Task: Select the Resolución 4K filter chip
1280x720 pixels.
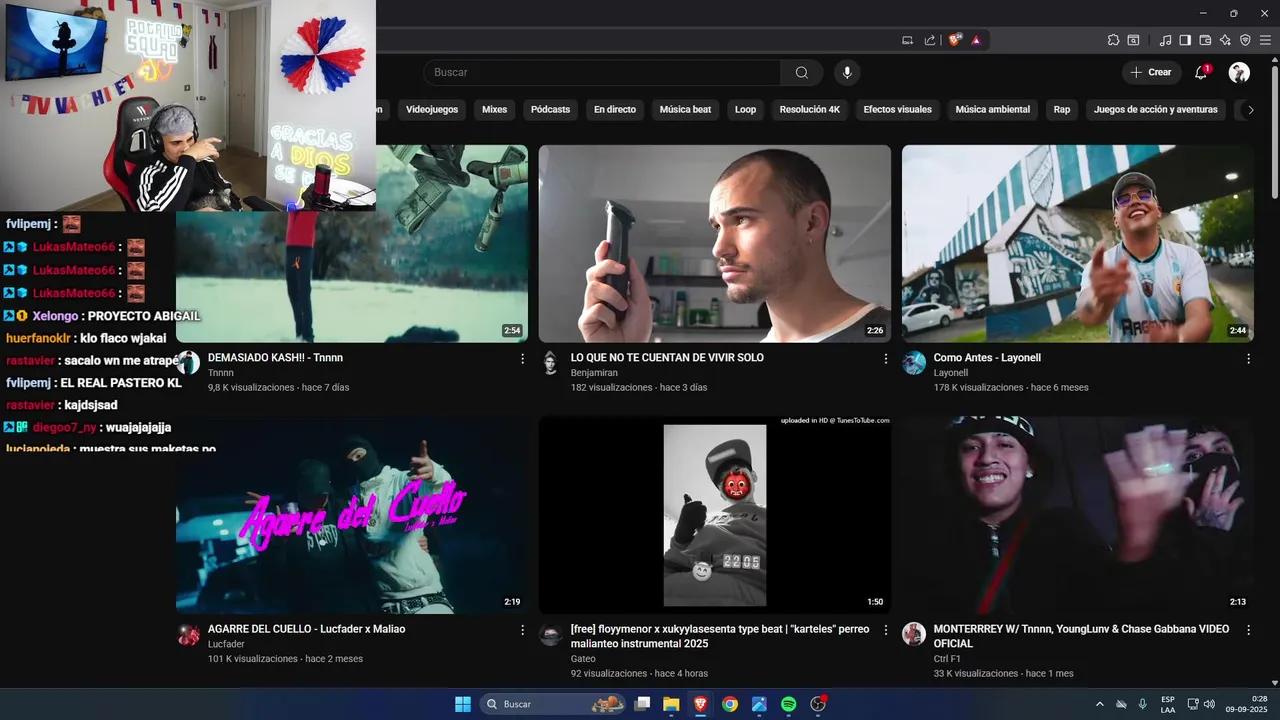Action: (810, 110)
